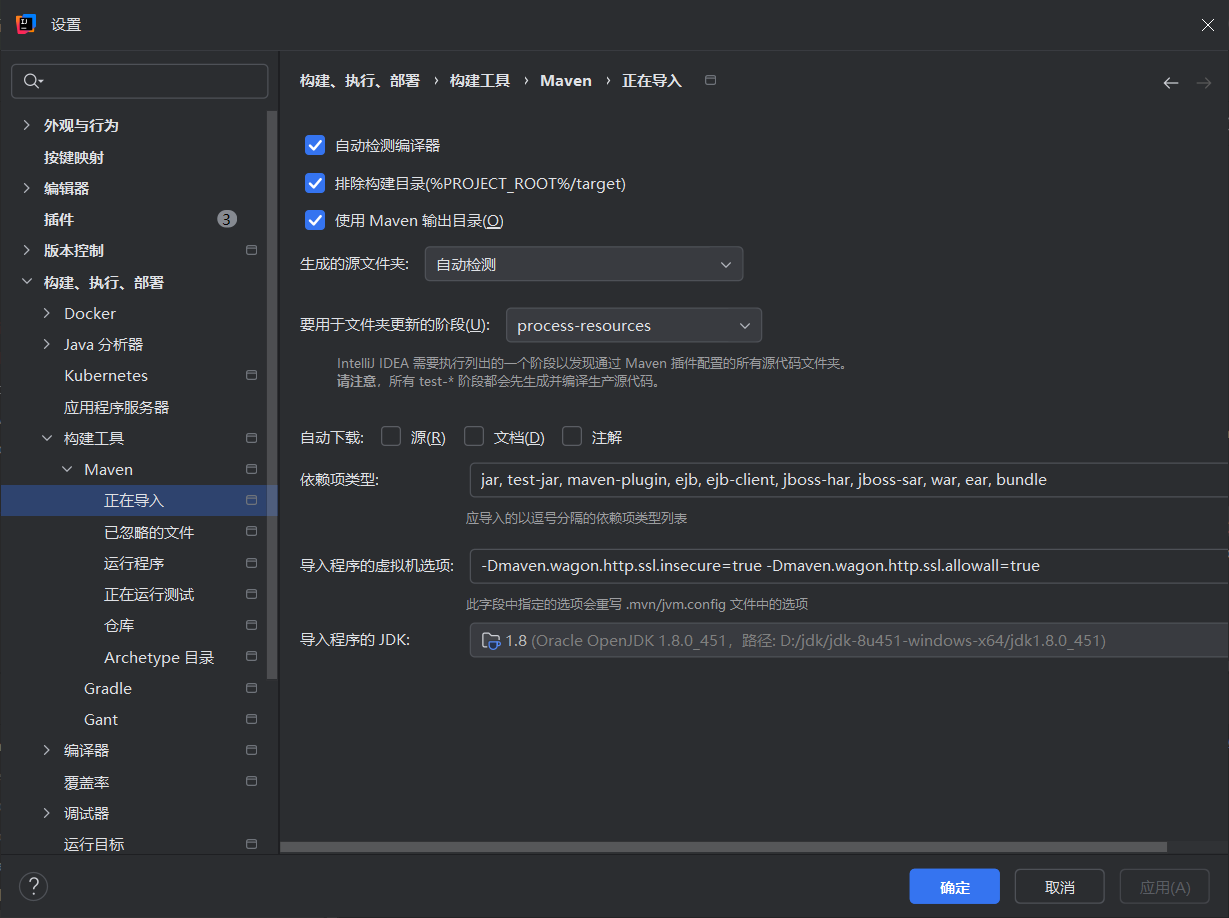The width and height of the screenshot is (1229, 918).
Task: Click the project-level icon next to 仓库
Action: click(252, 625)
